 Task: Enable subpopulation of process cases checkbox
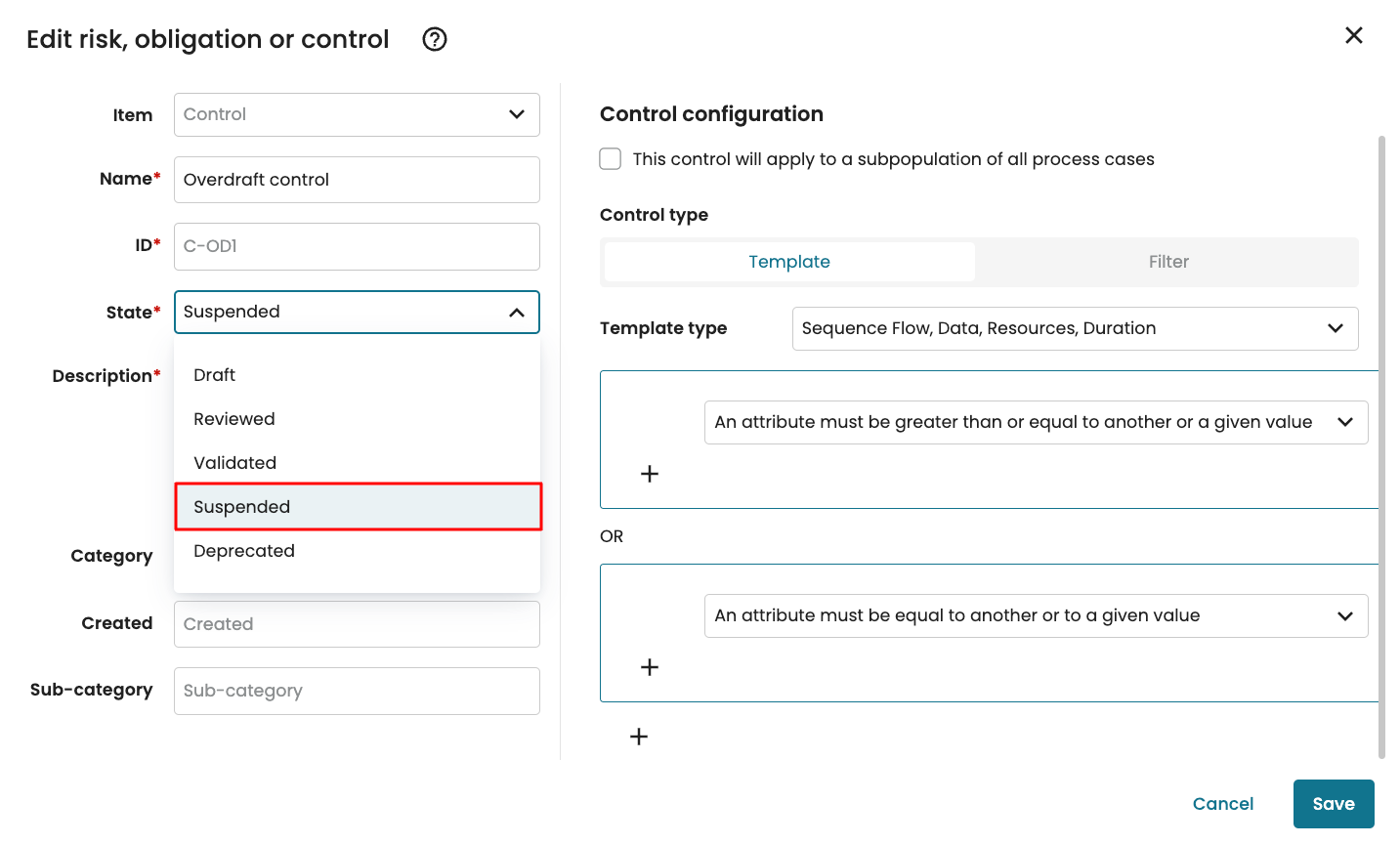[611, 159]
